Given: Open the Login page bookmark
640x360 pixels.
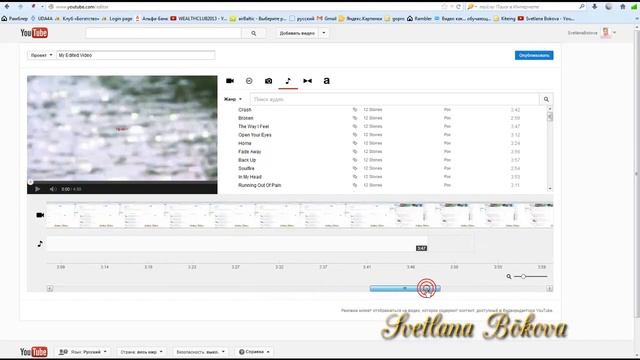Looking at the screenshot, I should tap(118, 18).
